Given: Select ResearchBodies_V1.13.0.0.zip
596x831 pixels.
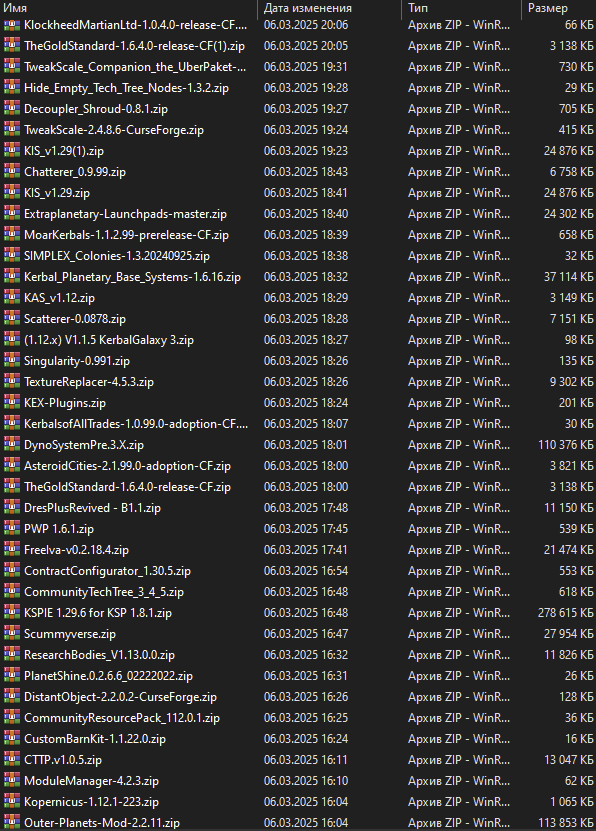Looking at the screenshot, I should tap(99, 655).
